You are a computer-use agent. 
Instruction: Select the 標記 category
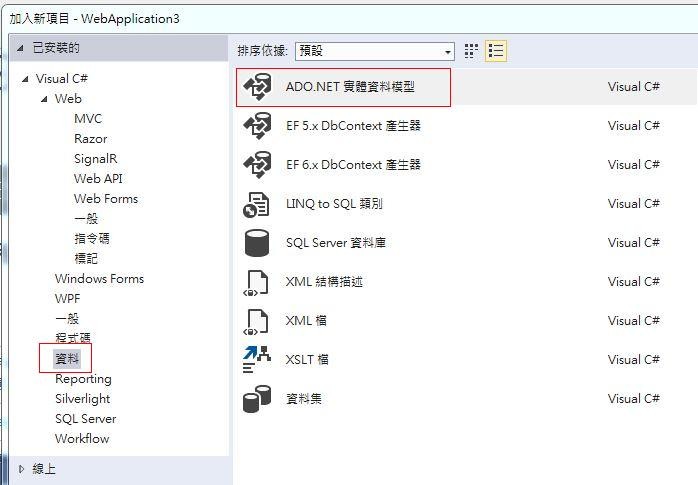click(86, 259)
